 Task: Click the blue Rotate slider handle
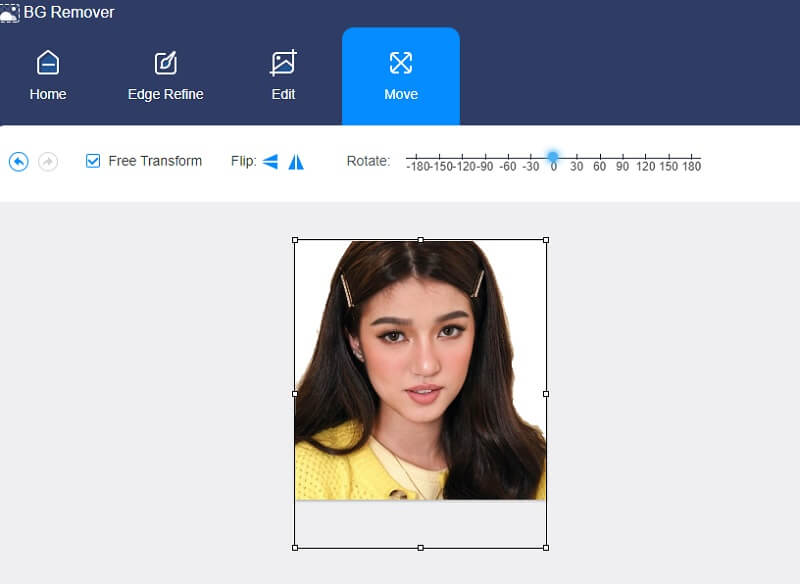click(552, 154)
